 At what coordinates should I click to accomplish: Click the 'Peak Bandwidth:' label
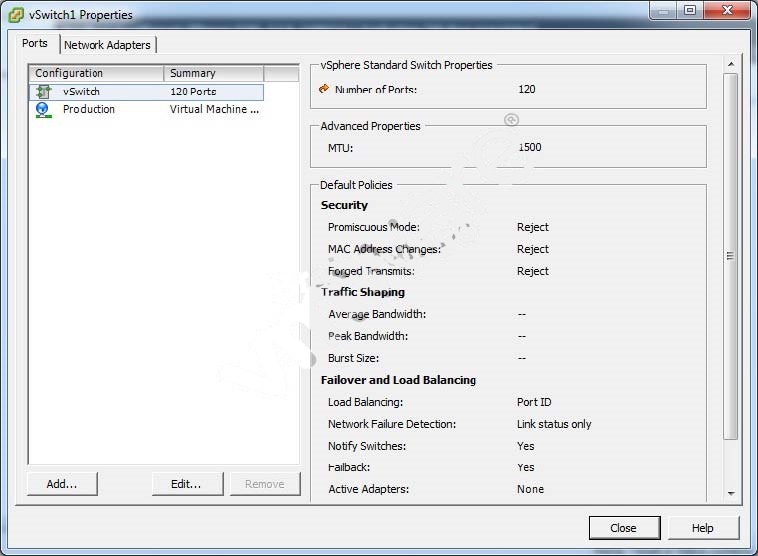[x=368, y=336]
